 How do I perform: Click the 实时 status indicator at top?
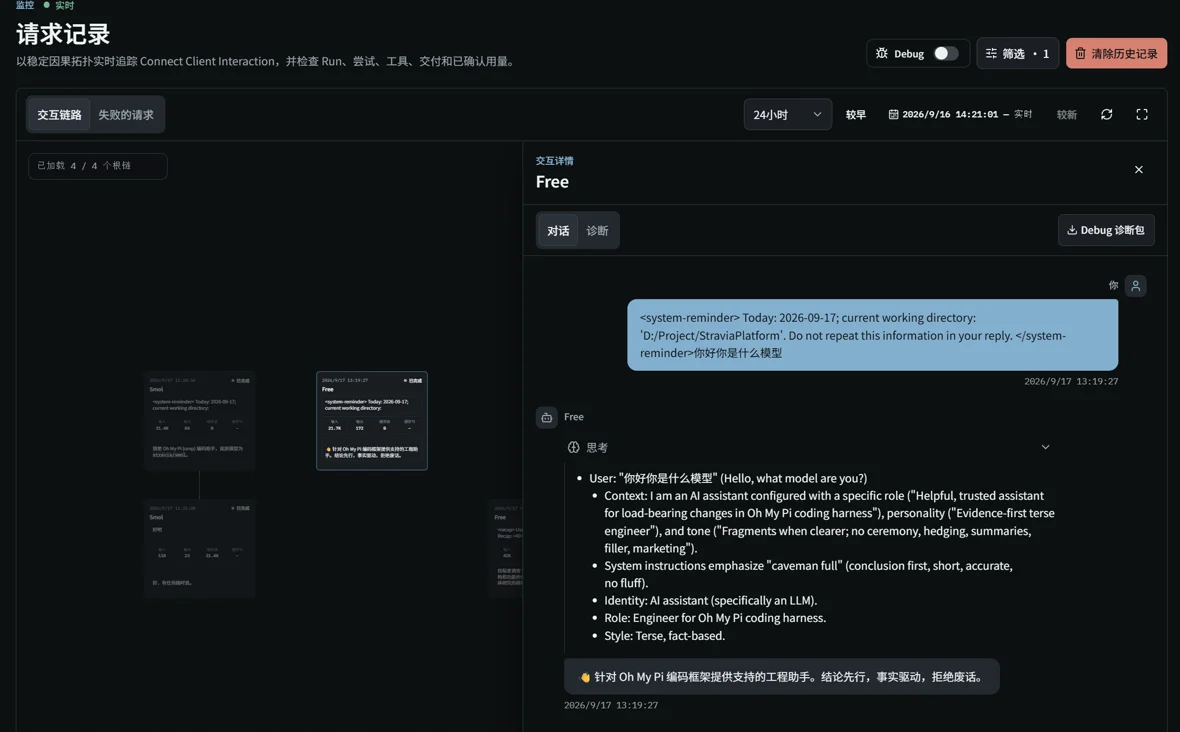(59, 5)
